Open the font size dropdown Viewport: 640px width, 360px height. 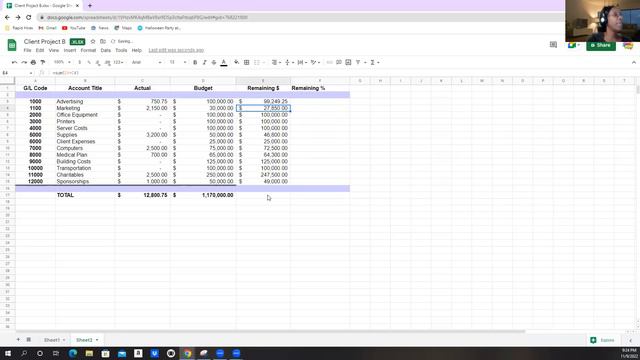pos(178,62)
